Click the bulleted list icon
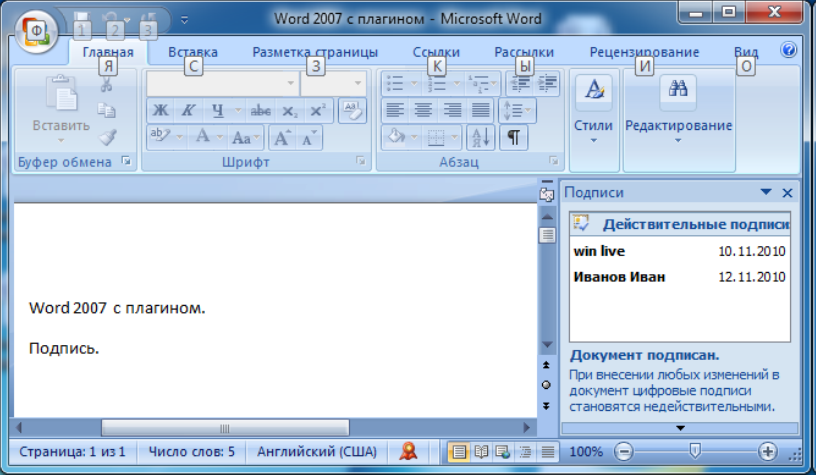816x475 pixels. (395, 83)
